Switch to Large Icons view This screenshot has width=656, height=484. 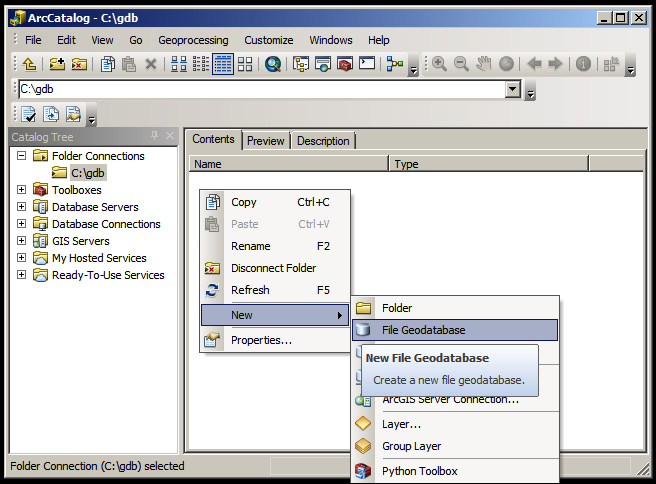(x=179, y=64)
